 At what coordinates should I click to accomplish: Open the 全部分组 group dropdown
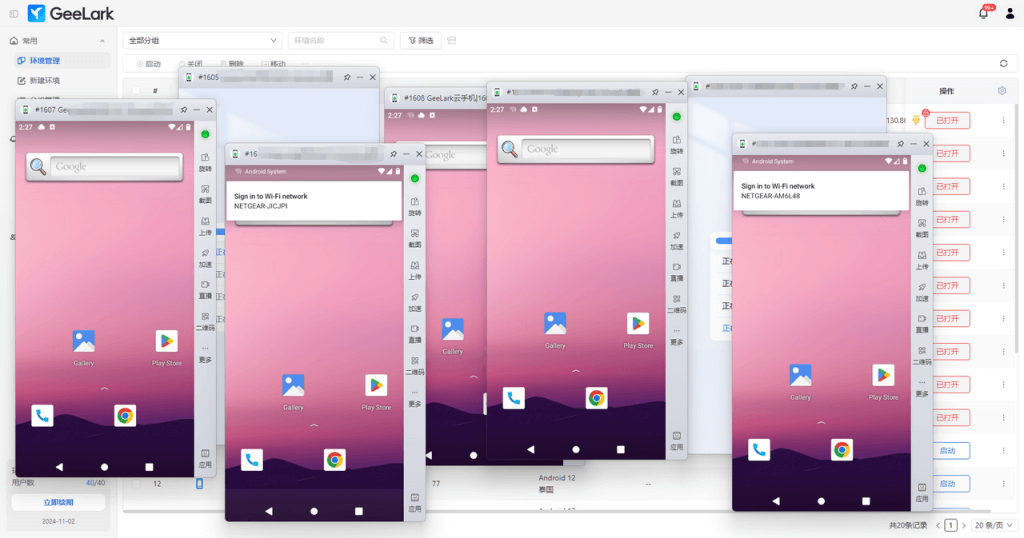203,40
